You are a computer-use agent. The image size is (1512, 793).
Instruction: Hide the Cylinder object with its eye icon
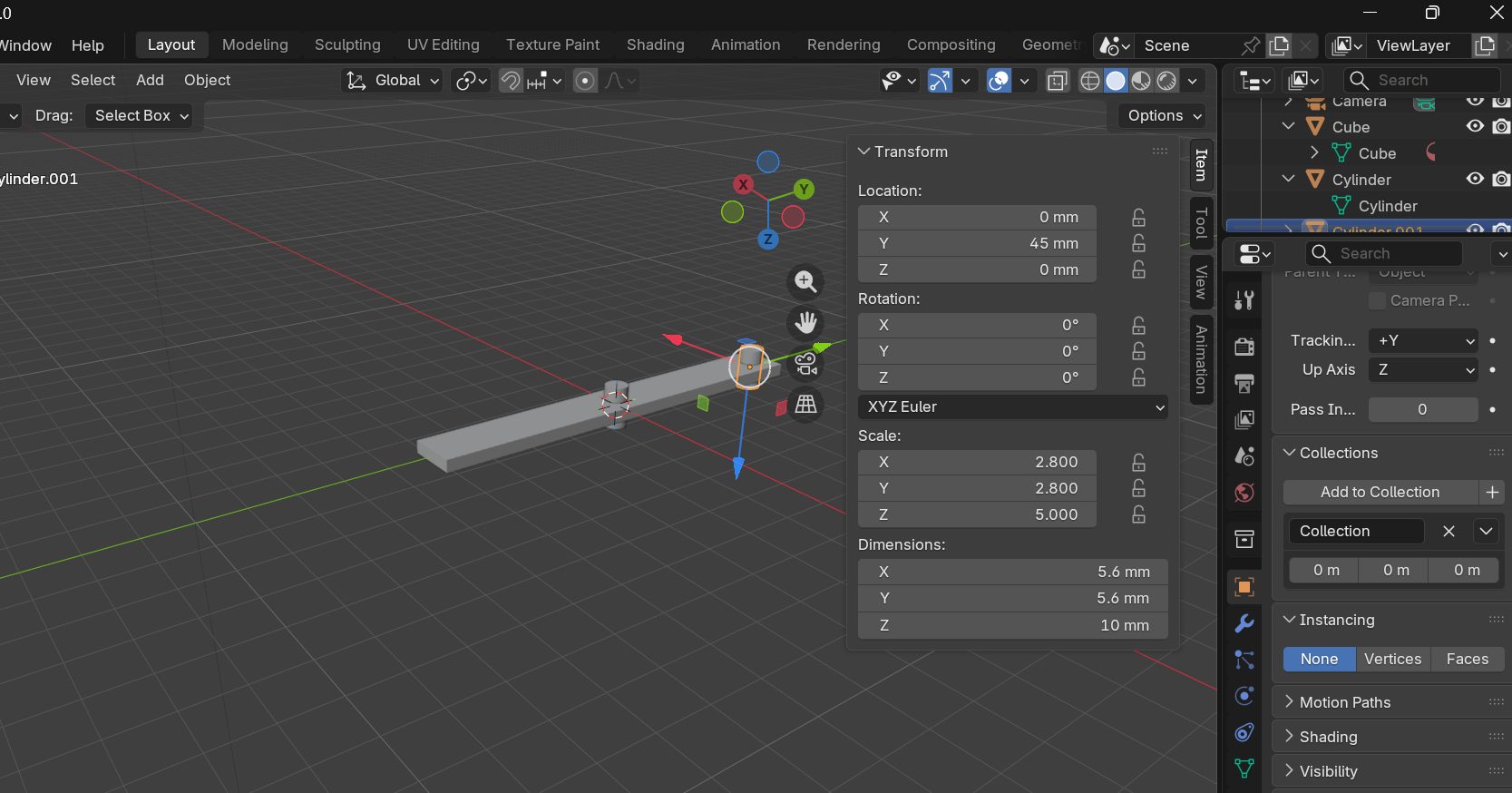pyautogui.click(x=1476, y=179)
